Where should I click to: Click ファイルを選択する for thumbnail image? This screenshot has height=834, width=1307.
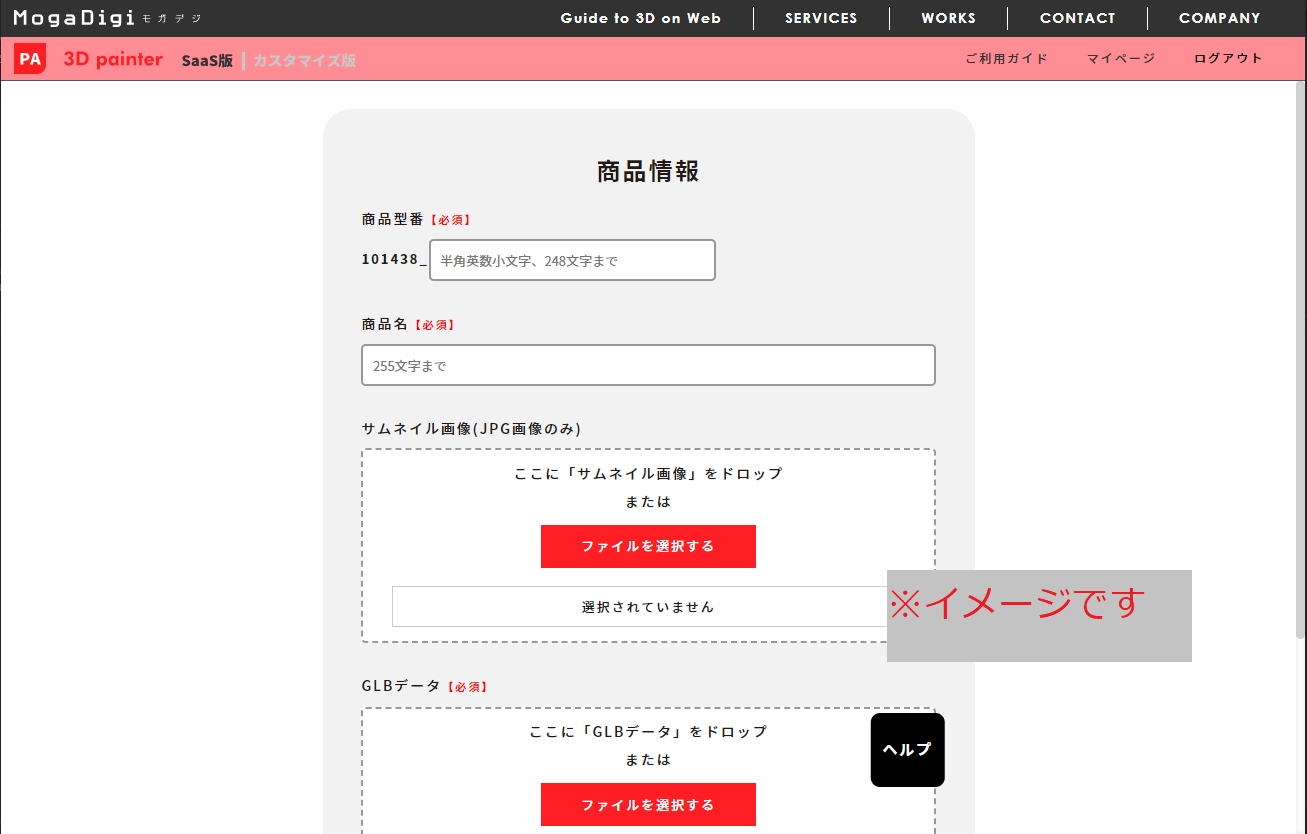(x=648, y=546)
